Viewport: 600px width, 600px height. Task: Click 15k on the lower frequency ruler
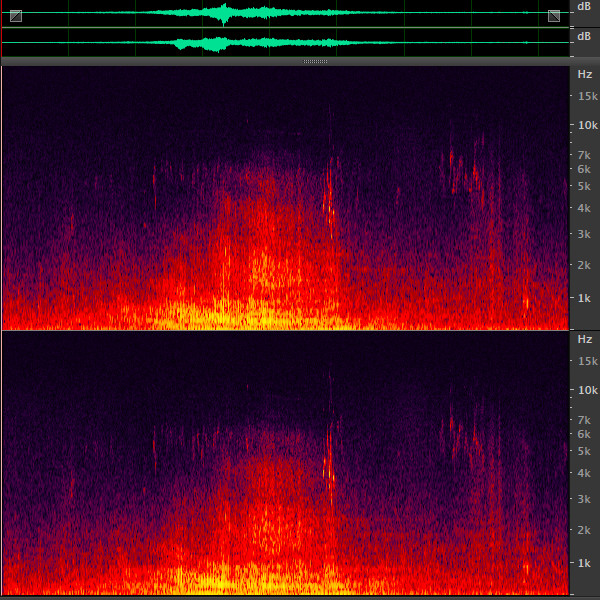[586, 361]
